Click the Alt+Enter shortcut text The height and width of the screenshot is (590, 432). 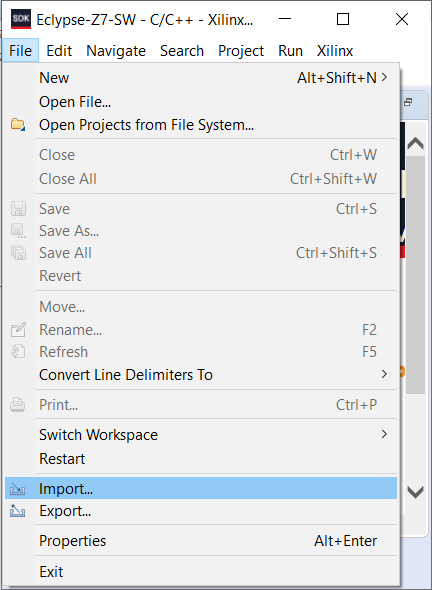pyautogui.click(x=345, y=541)
